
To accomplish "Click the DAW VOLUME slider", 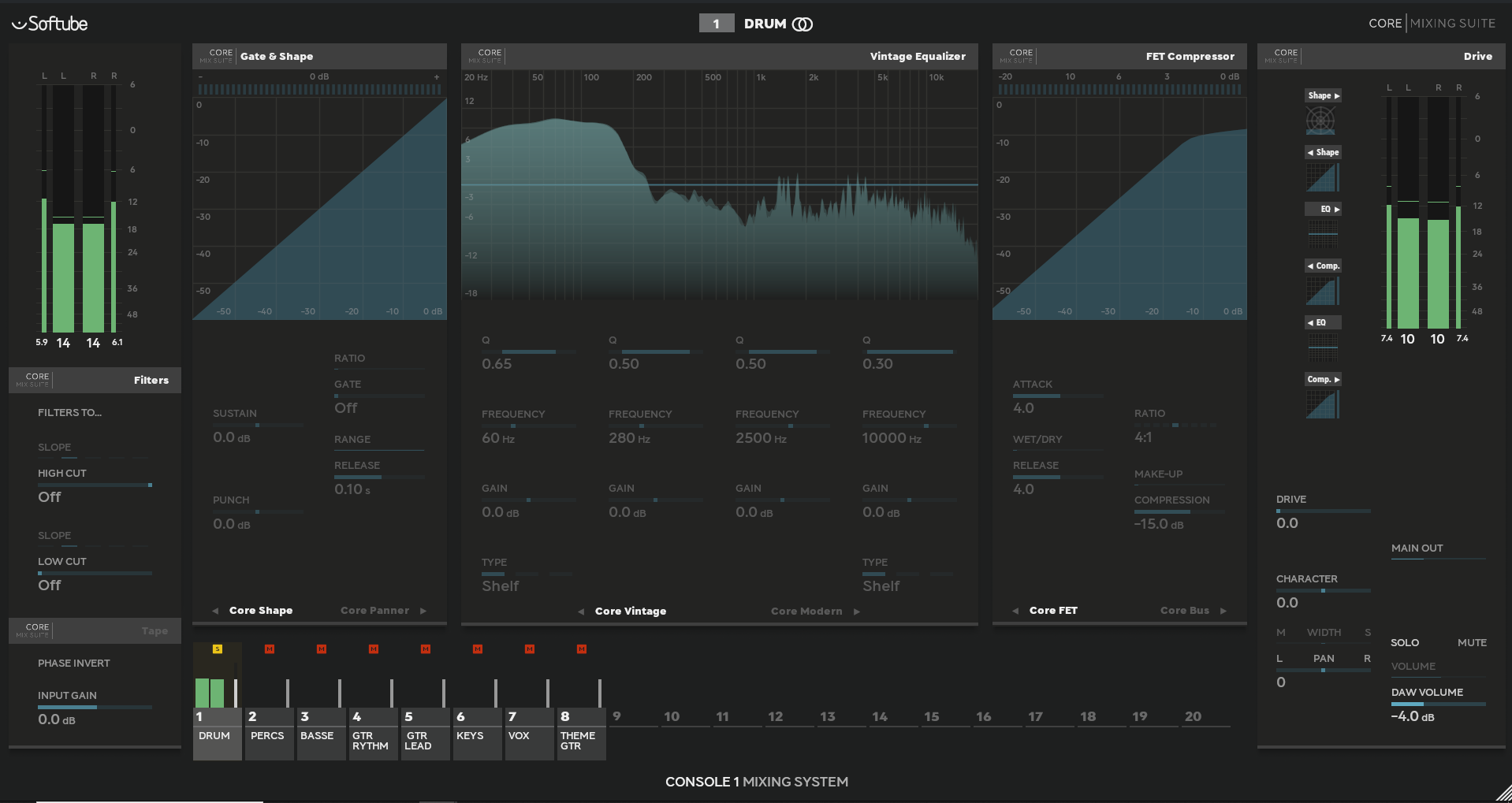I will pyautogui.click(x=1438, y=704).
